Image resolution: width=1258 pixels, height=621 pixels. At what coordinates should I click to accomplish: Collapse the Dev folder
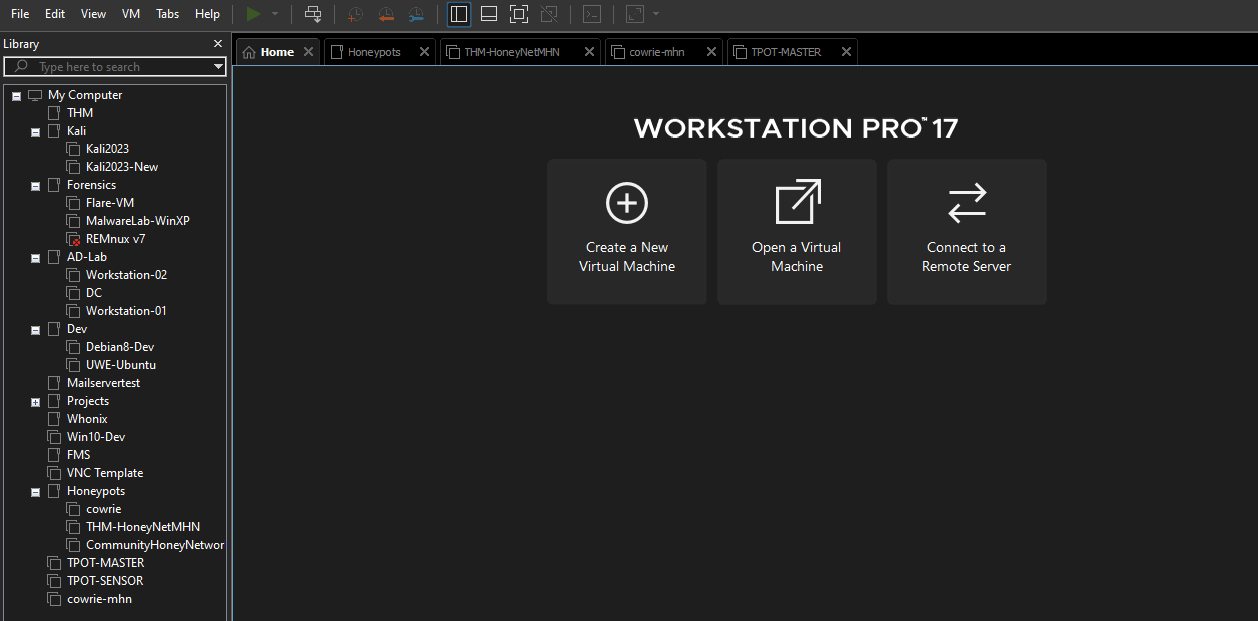tap(35, 330)
